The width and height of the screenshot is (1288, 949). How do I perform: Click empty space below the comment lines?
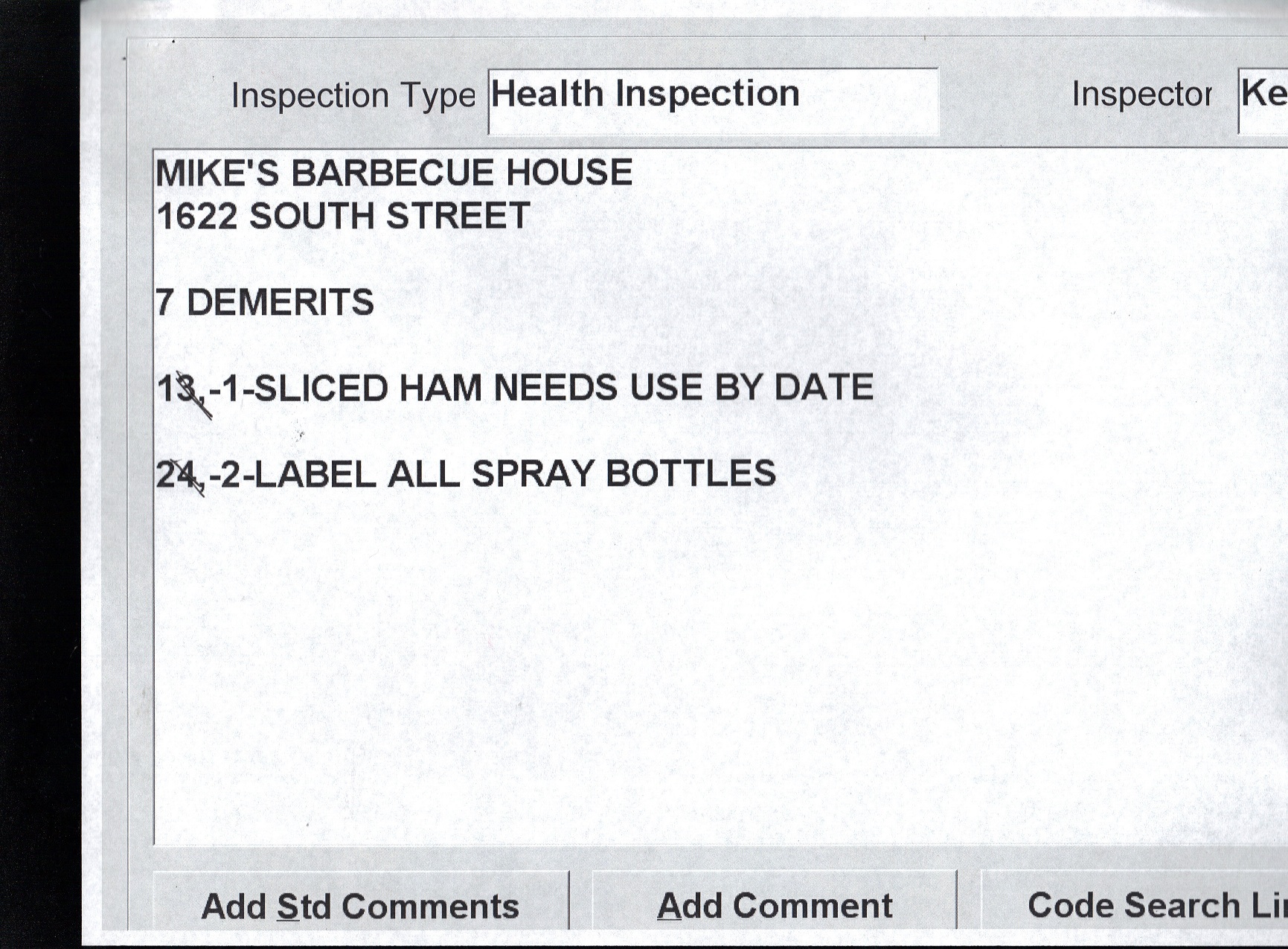pyautogui.click(x=670, y=670)
